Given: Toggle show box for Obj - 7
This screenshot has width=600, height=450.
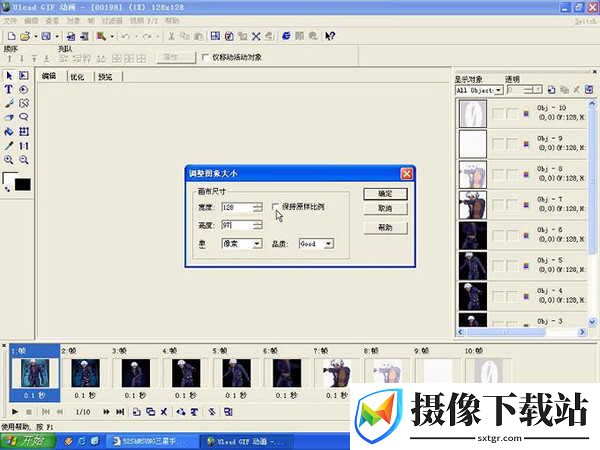Looking at the screenshot, I should [x=498, y=205].
